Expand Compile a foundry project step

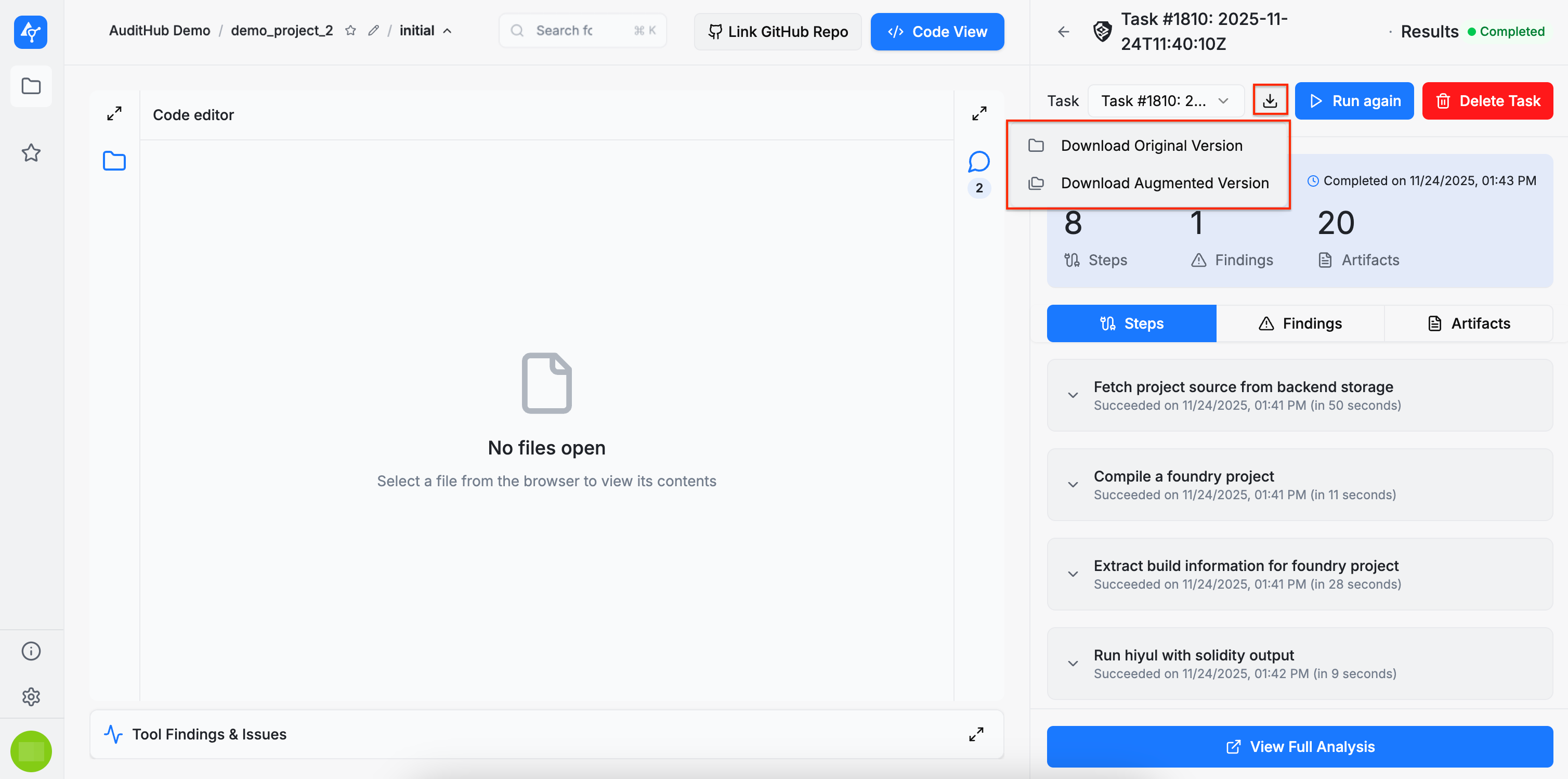click(1073, 485)
